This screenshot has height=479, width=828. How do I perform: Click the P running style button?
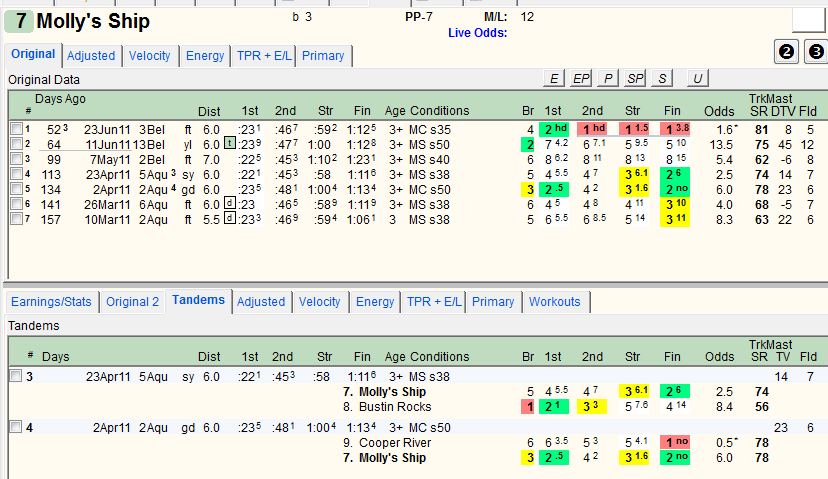(x=608, y=79)
